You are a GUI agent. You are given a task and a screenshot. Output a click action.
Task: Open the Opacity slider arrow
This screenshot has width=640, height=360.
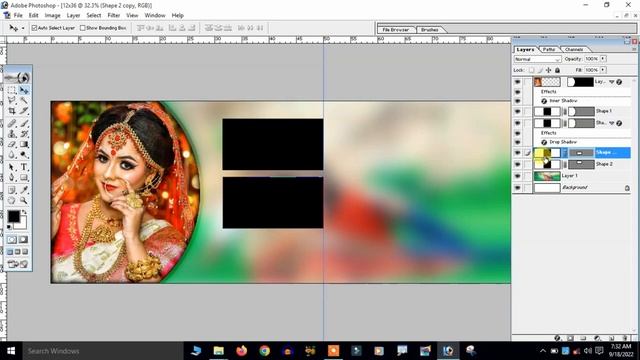[603, 59]
